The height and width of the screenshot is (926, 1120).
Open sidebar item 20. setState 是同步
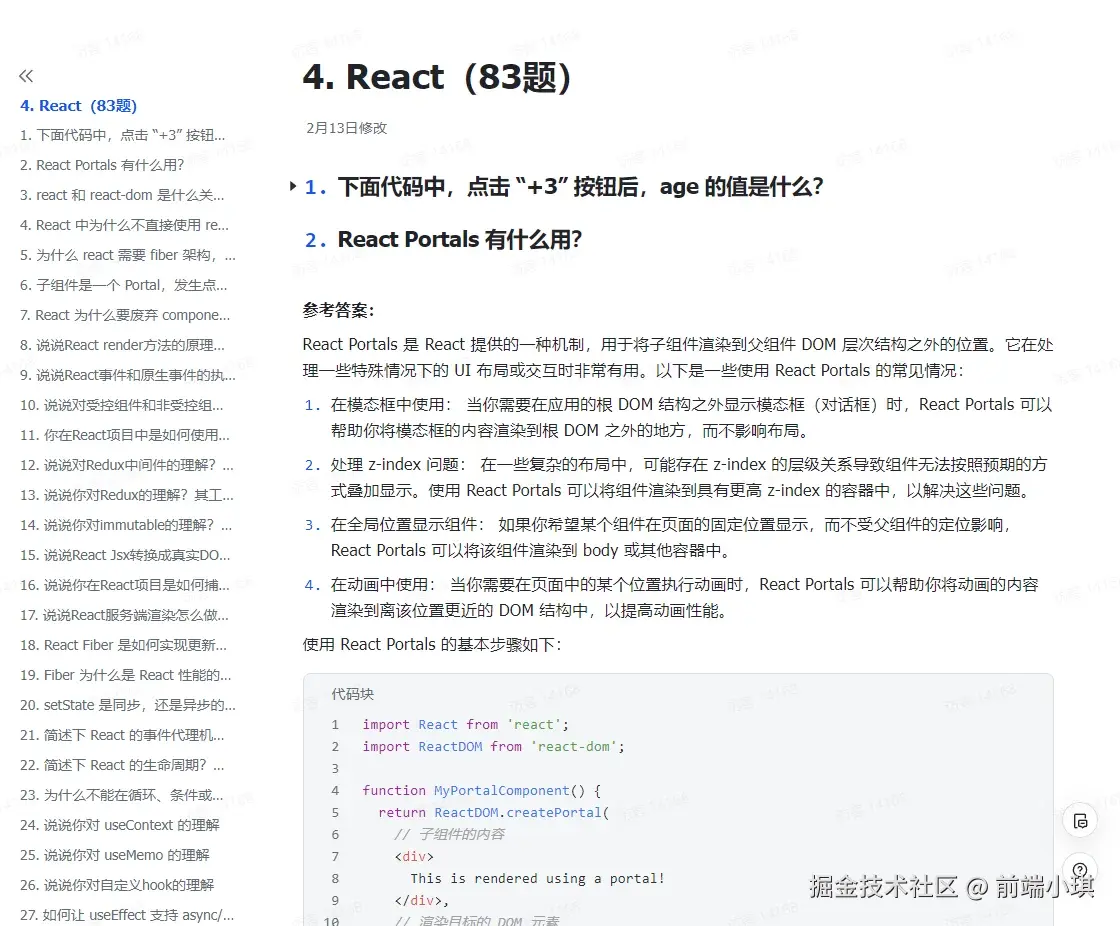tap(128, 705)
